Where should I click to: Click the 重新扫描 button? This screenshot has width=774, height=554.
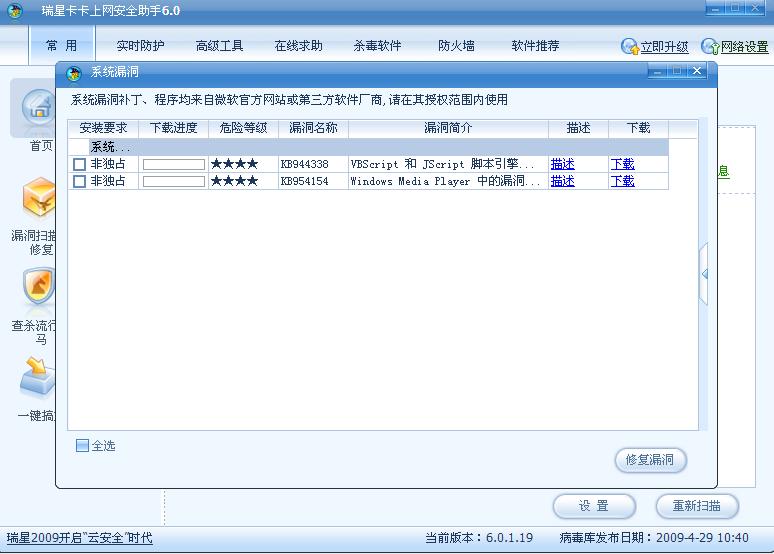tap(697, 506)
